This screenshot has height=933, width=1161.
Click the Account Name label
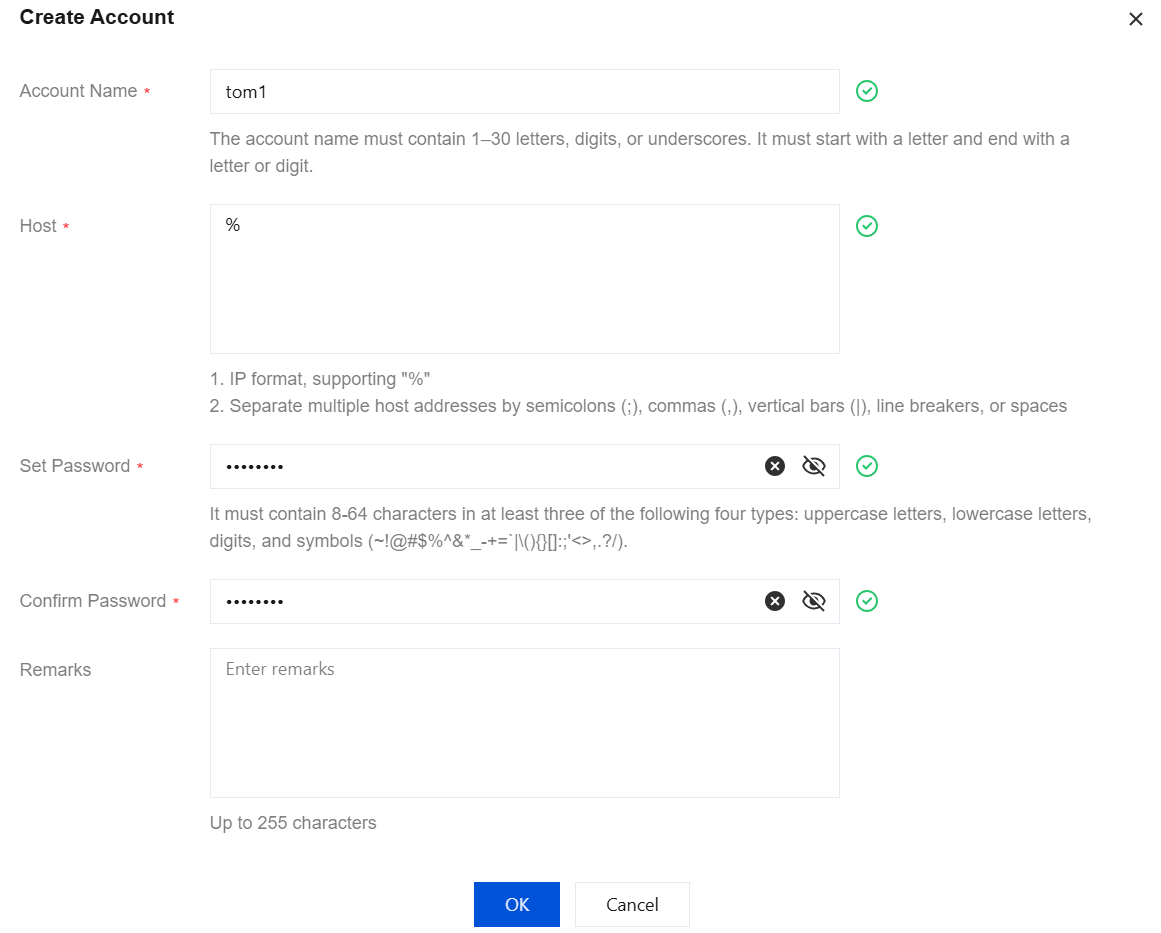click(78, 91)
